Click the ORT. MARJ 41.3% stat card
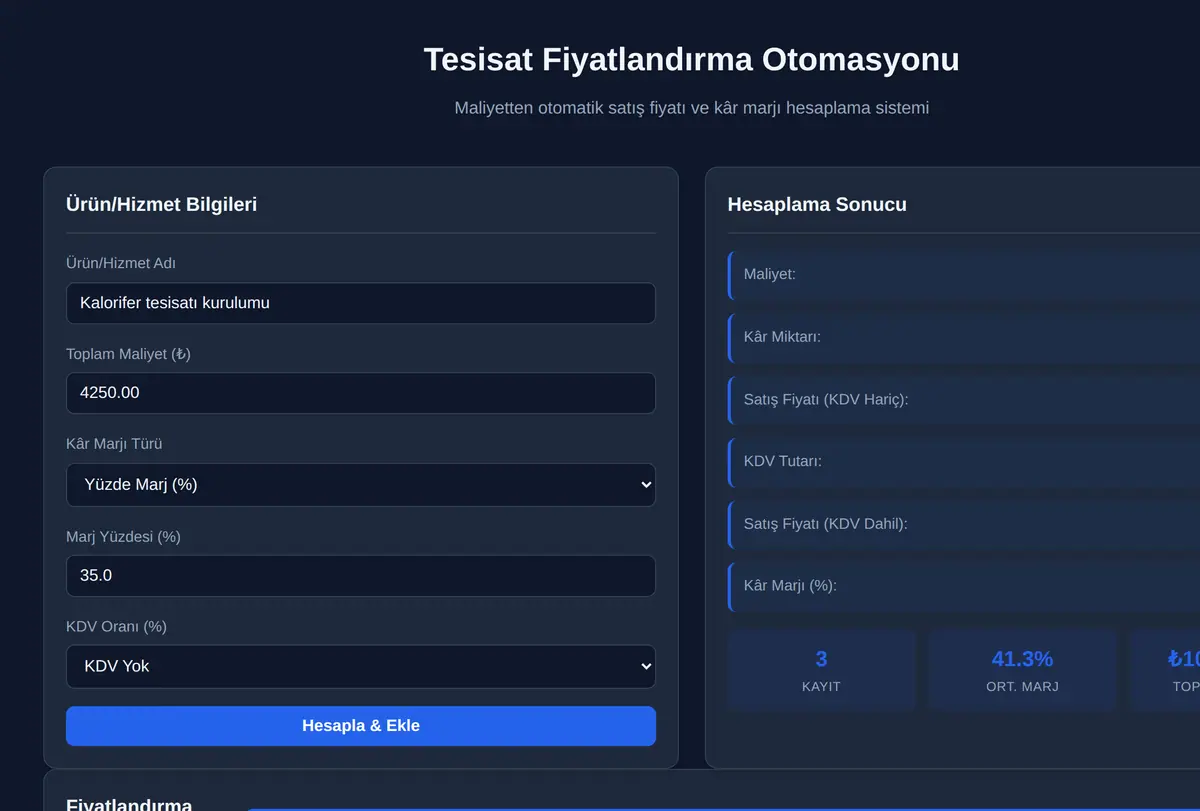The height and width of the screenshot is (811, 1200). pos(1022,671)
